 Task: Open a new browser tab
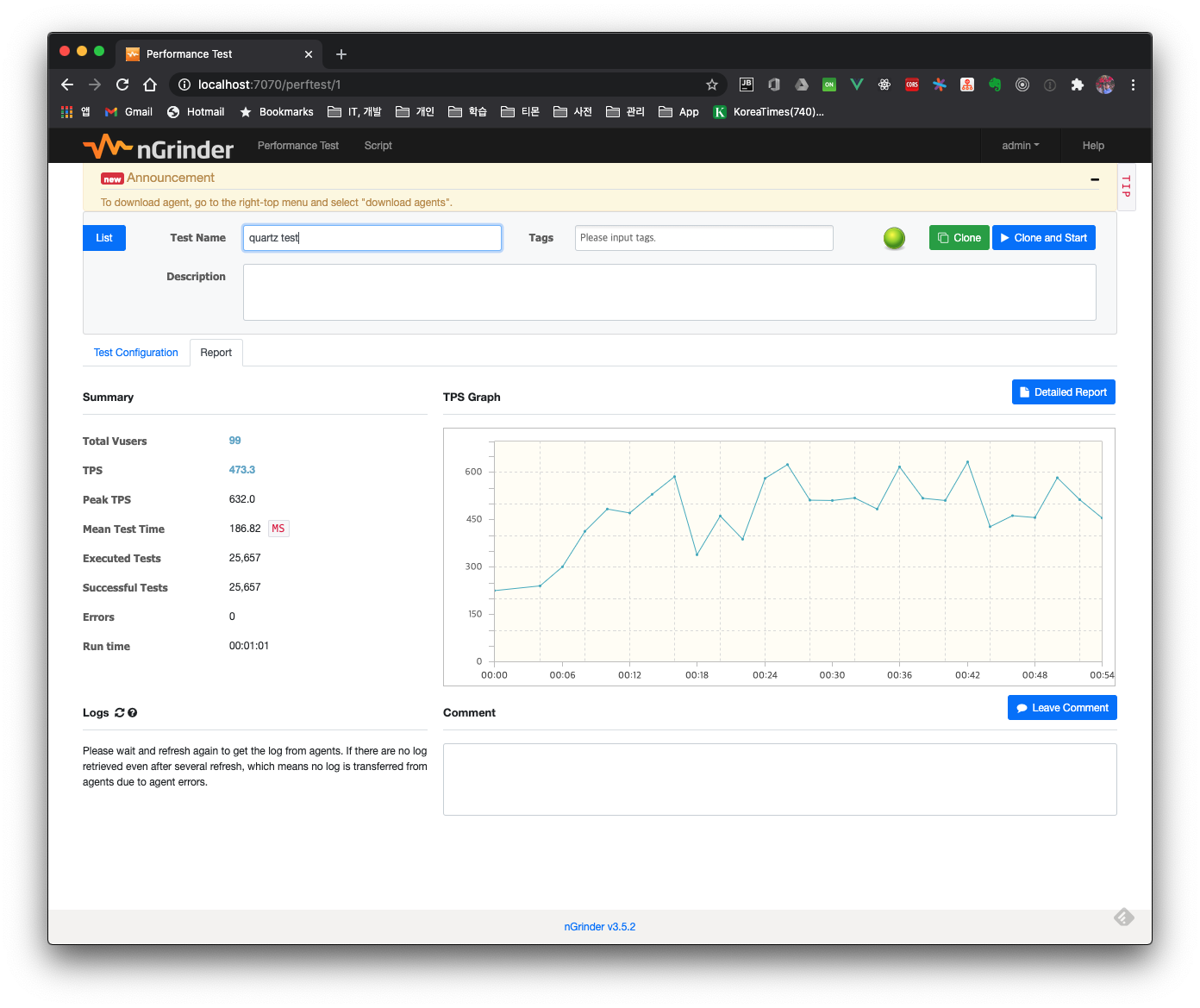341,54
